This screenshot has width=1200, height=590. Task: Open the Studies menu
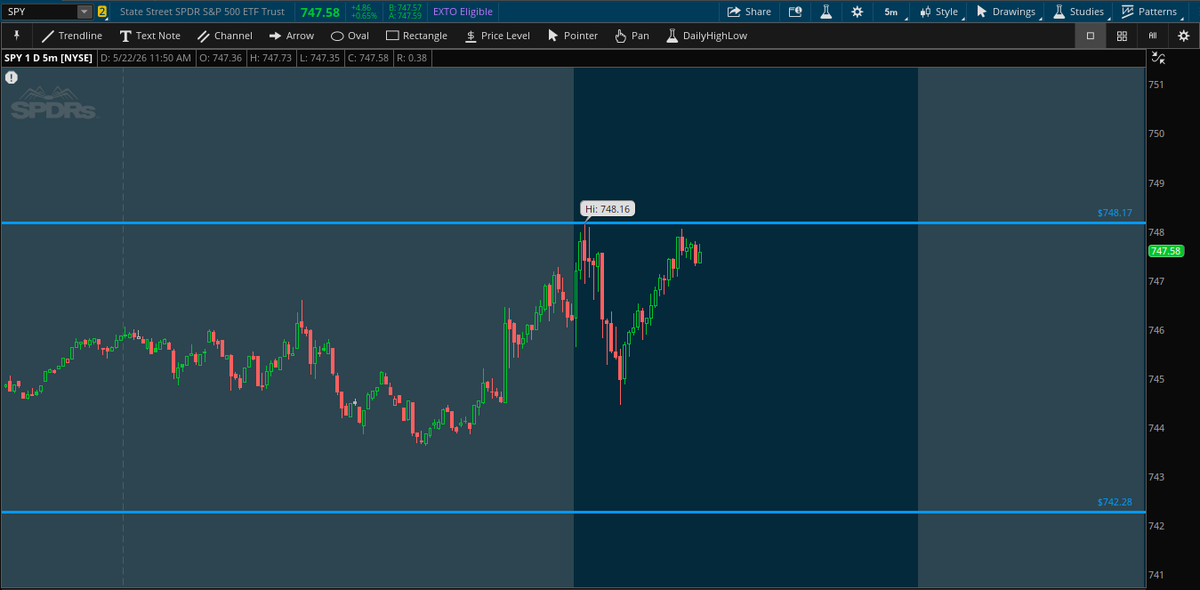(x=1079, y=12)
